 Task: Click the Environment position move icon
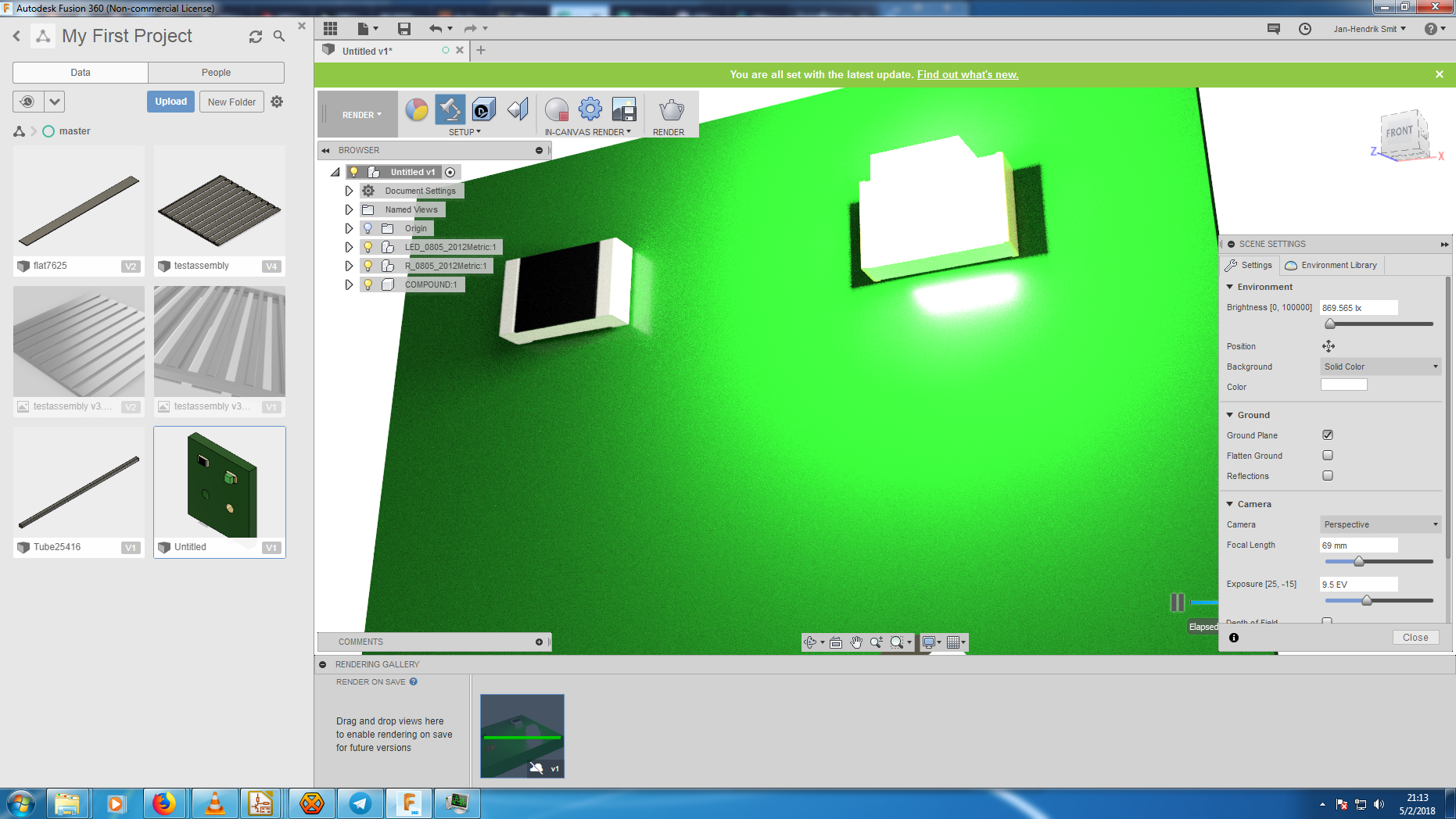tap(1329, 346)
